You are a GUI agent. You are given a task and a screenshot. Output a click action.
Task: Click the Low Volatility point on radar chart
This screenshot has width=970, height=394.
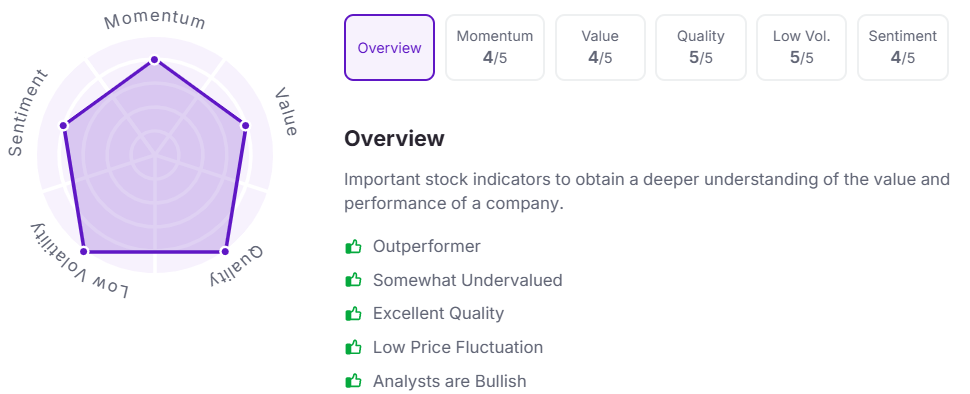click(85, 251)
